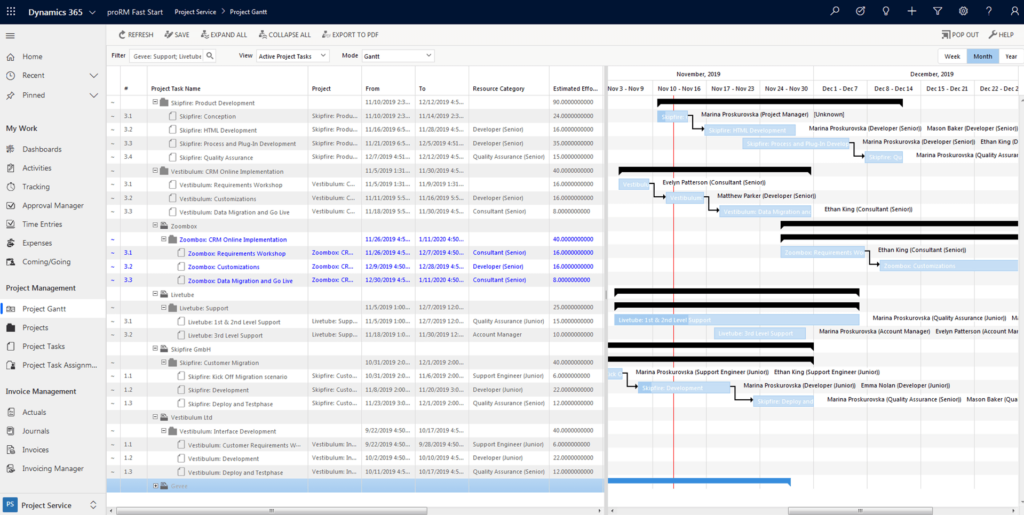Screen dimensions: 1024x515
Task: Open Approval Manager in sidebar
Action: coord(53,206)
